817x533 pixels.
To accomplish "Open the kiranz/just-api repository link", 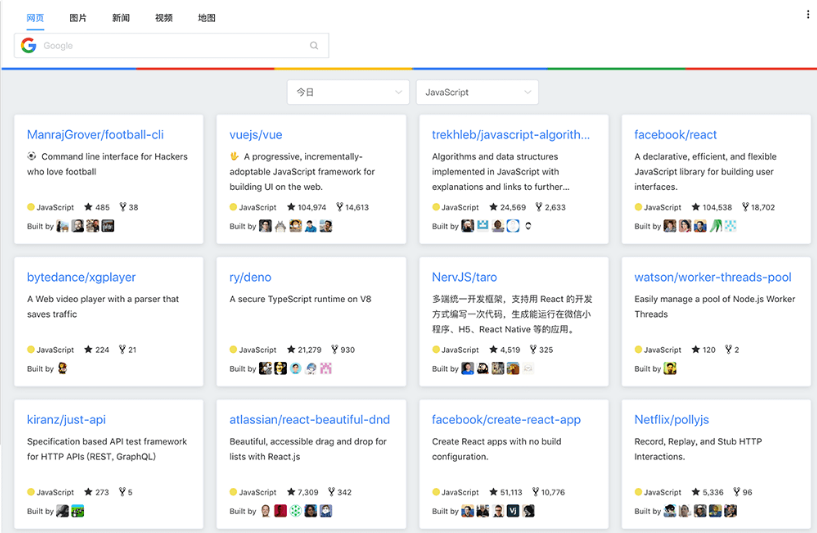I will pyautogui.click(x=66, y=419).
